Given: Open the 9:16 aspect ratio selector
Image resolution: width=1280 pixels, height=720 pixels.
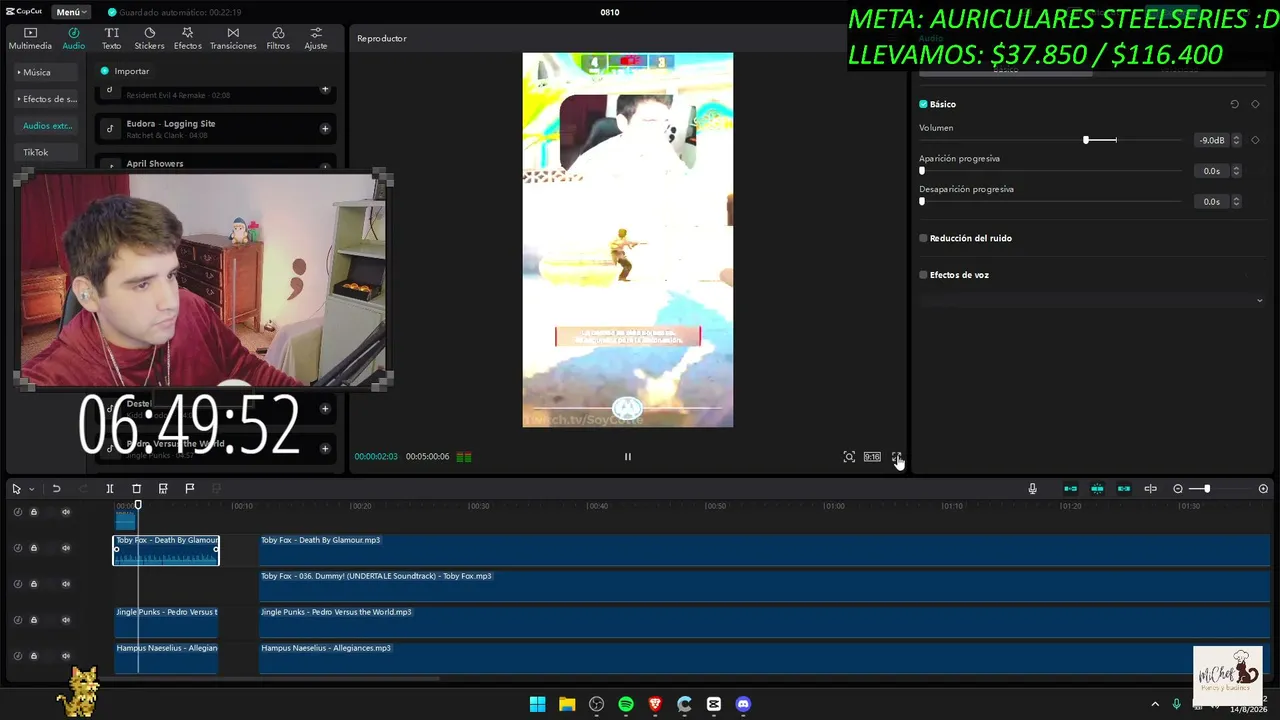Looking at the screenshot, I should coord(872,457).
